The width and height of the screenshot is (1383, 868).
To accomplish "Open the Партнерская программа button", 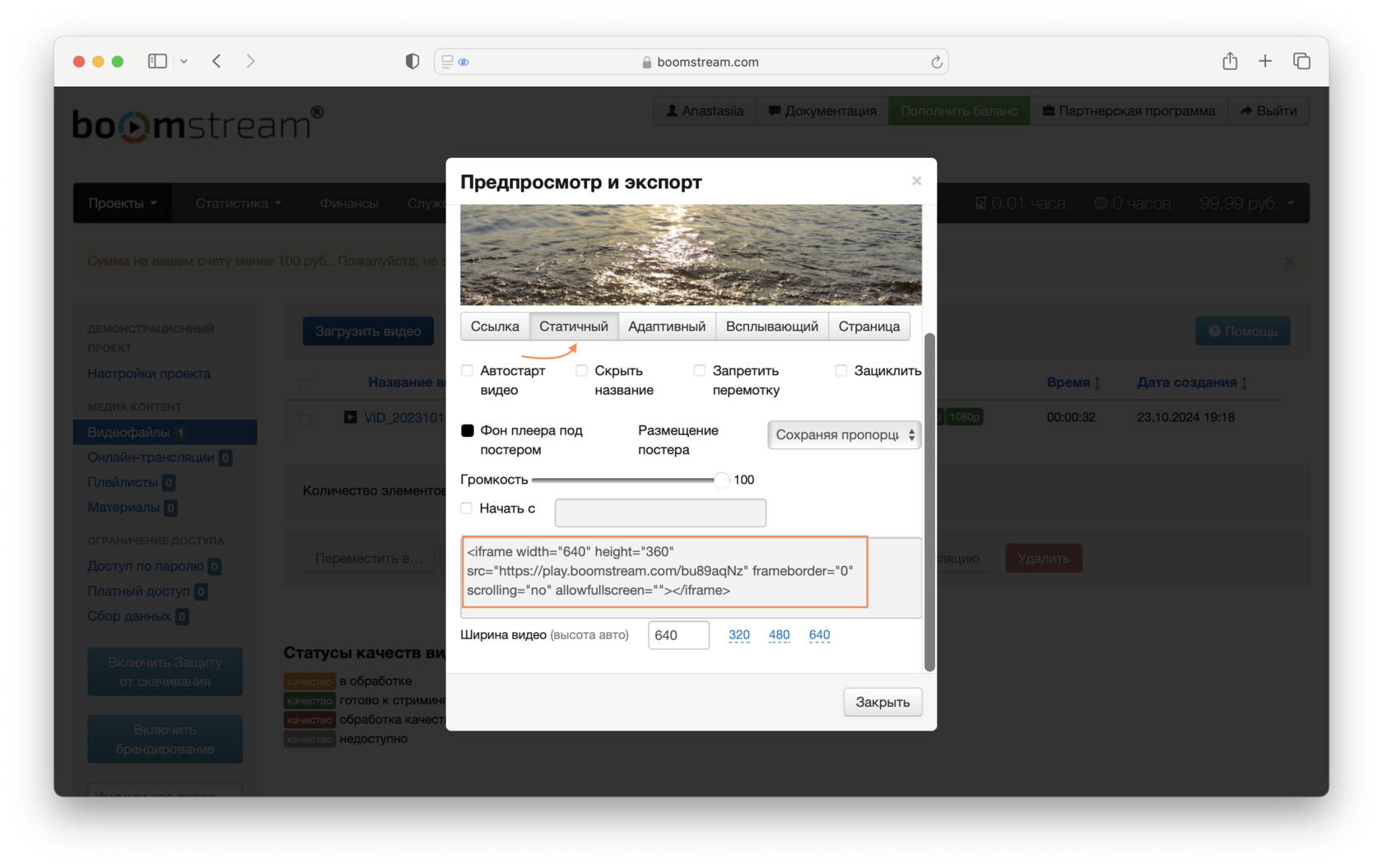I will (x=1129, y=111).
